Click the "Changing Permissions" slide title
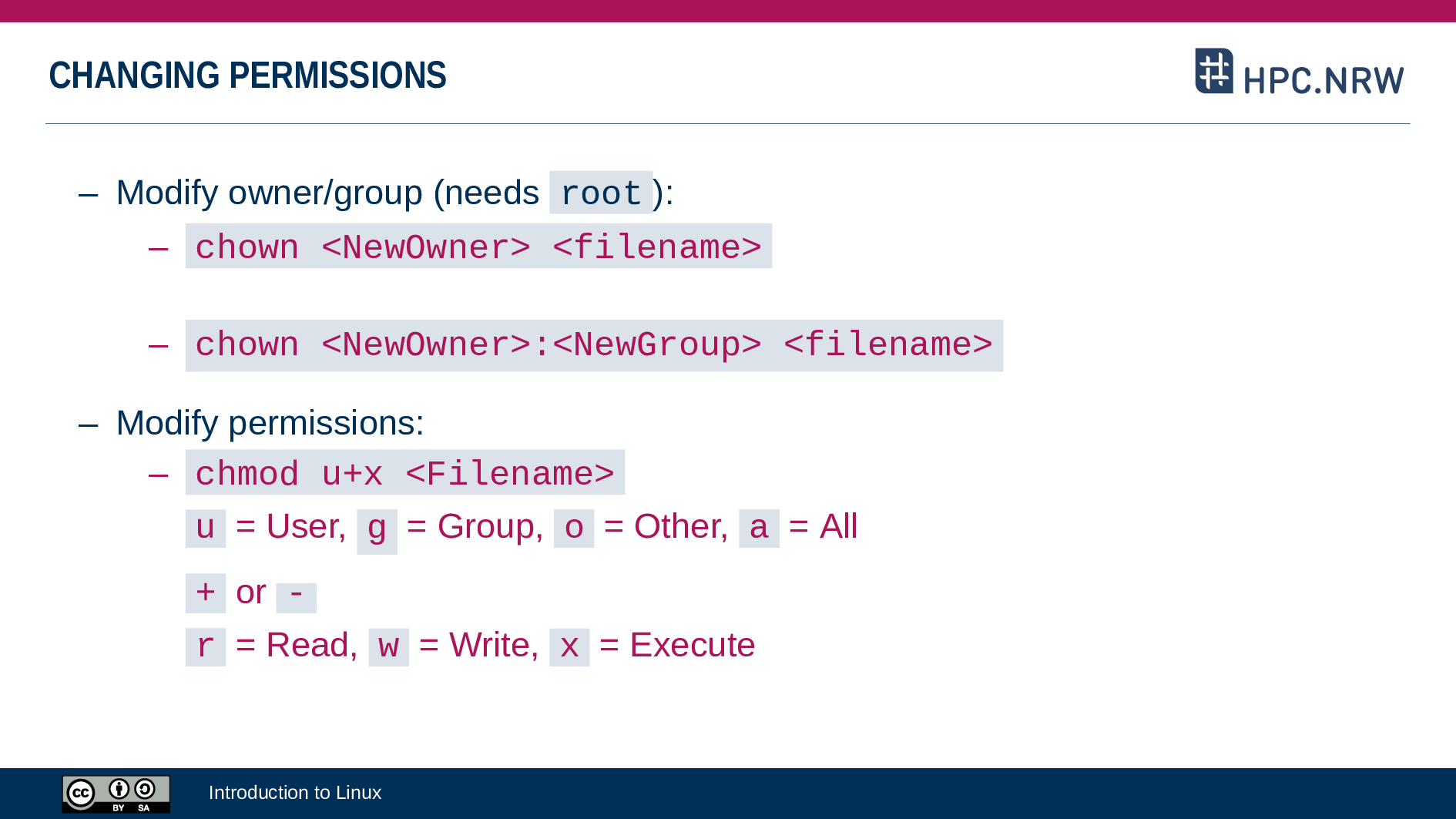1456x819 pixels. point(247,76)
